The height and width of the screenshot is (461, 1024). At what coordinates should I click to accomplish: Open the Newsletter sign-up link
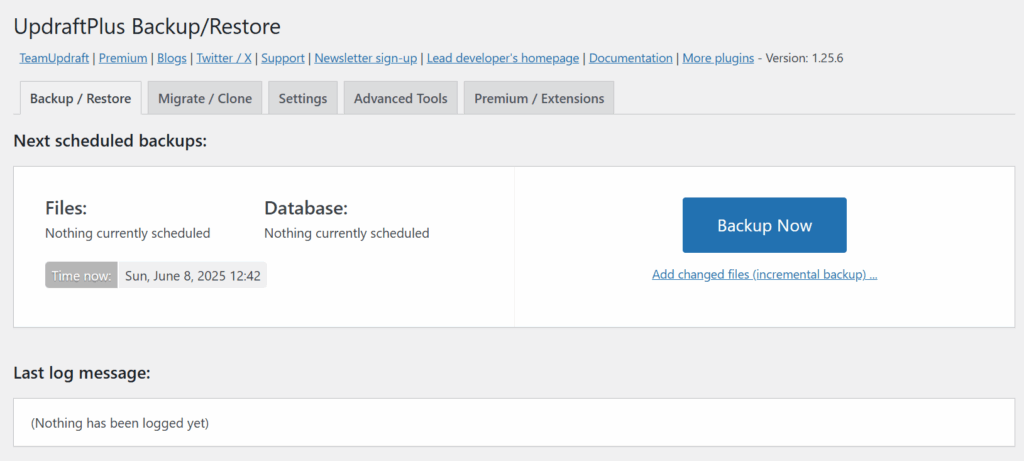(366, 58)
